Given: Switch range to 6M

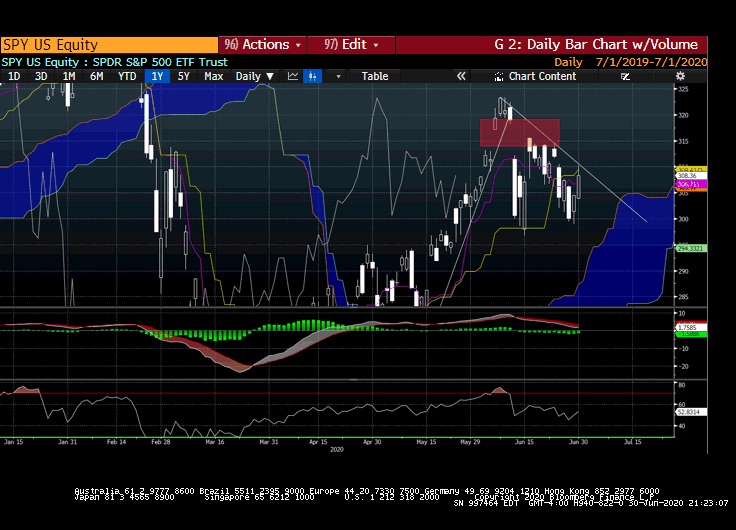Looking at the screenshot, I should click(96, 76).
